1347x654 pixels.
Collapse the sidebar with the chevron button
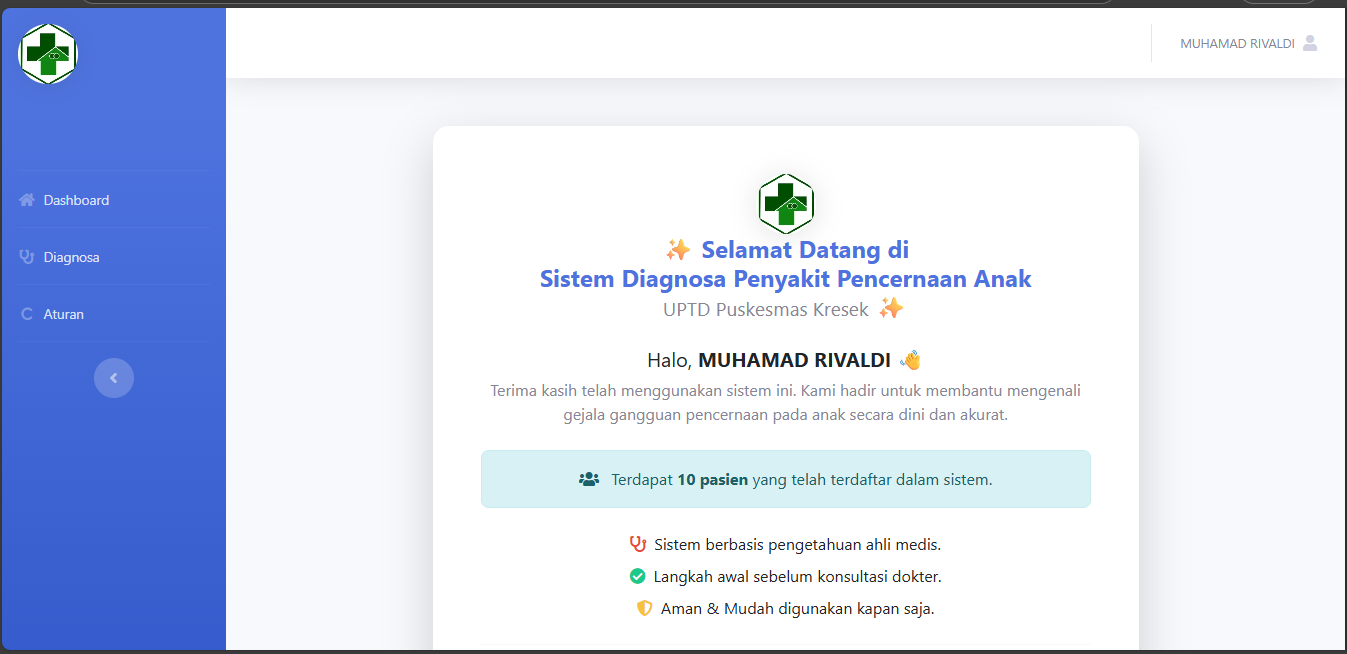[114, 378]
